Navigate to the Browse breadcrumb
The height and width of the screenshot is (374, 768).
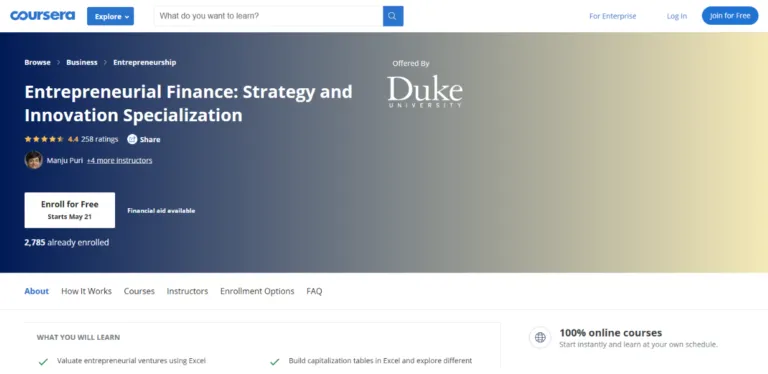[37, 62]
